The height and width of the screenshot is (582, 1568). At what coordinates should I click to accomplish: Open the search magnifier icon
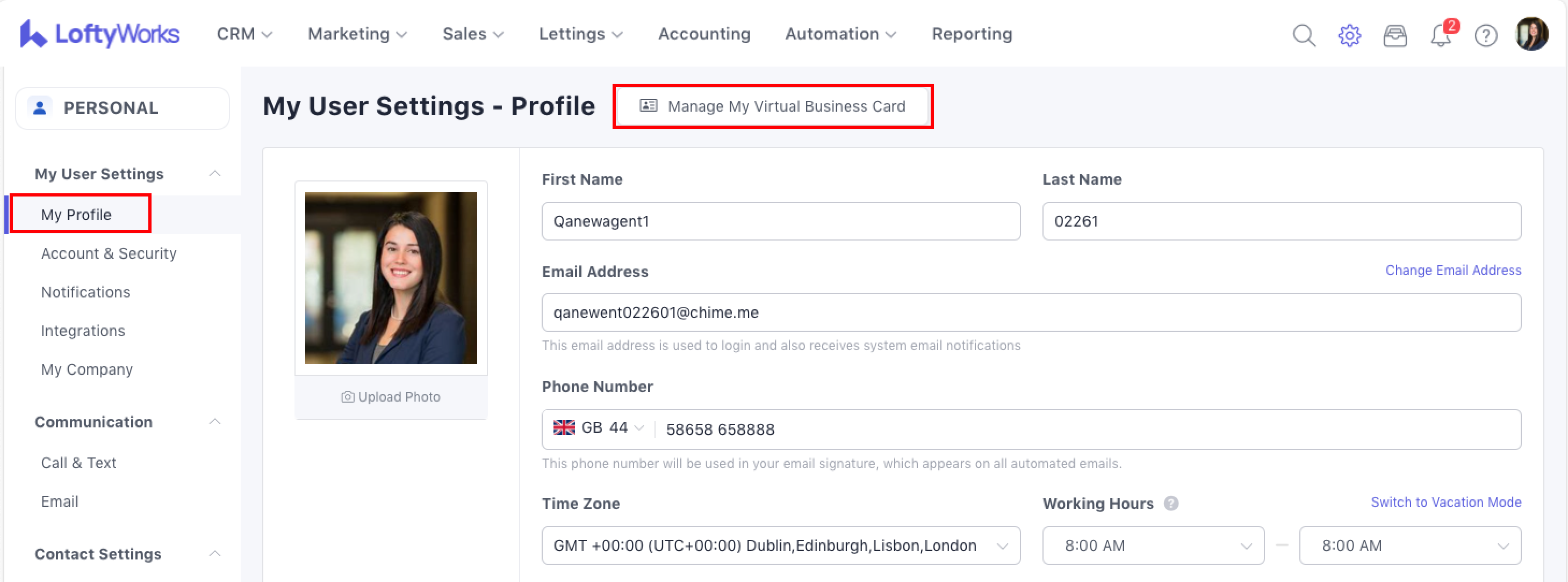click(x=1303, y=35)
